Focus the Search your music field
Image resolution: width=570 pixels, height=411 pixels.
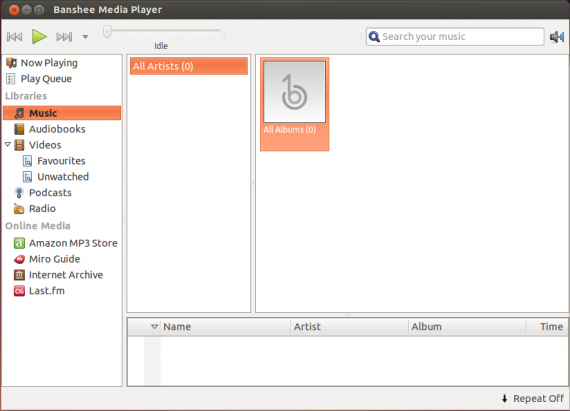click(455, 37)
